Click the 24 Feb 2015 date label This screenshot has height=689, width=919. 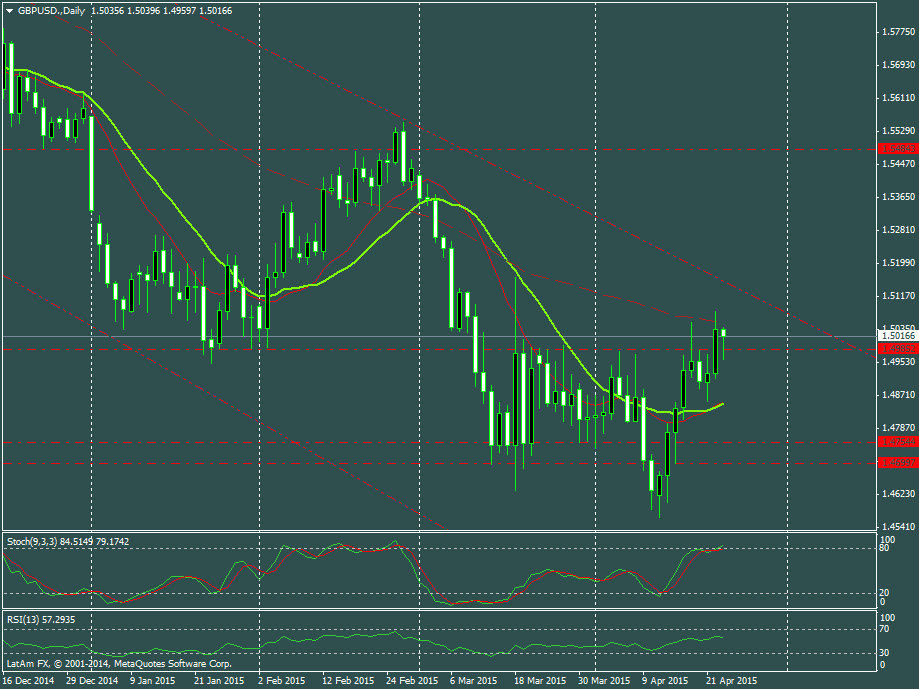(x=413, y=680)
